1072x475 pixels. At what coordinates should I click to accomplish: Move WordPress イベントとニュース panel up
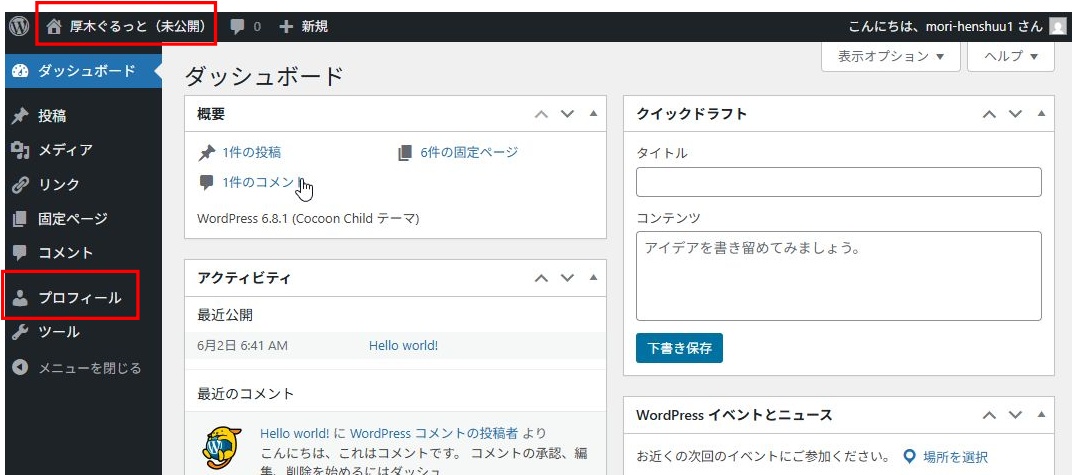(989, 415)
